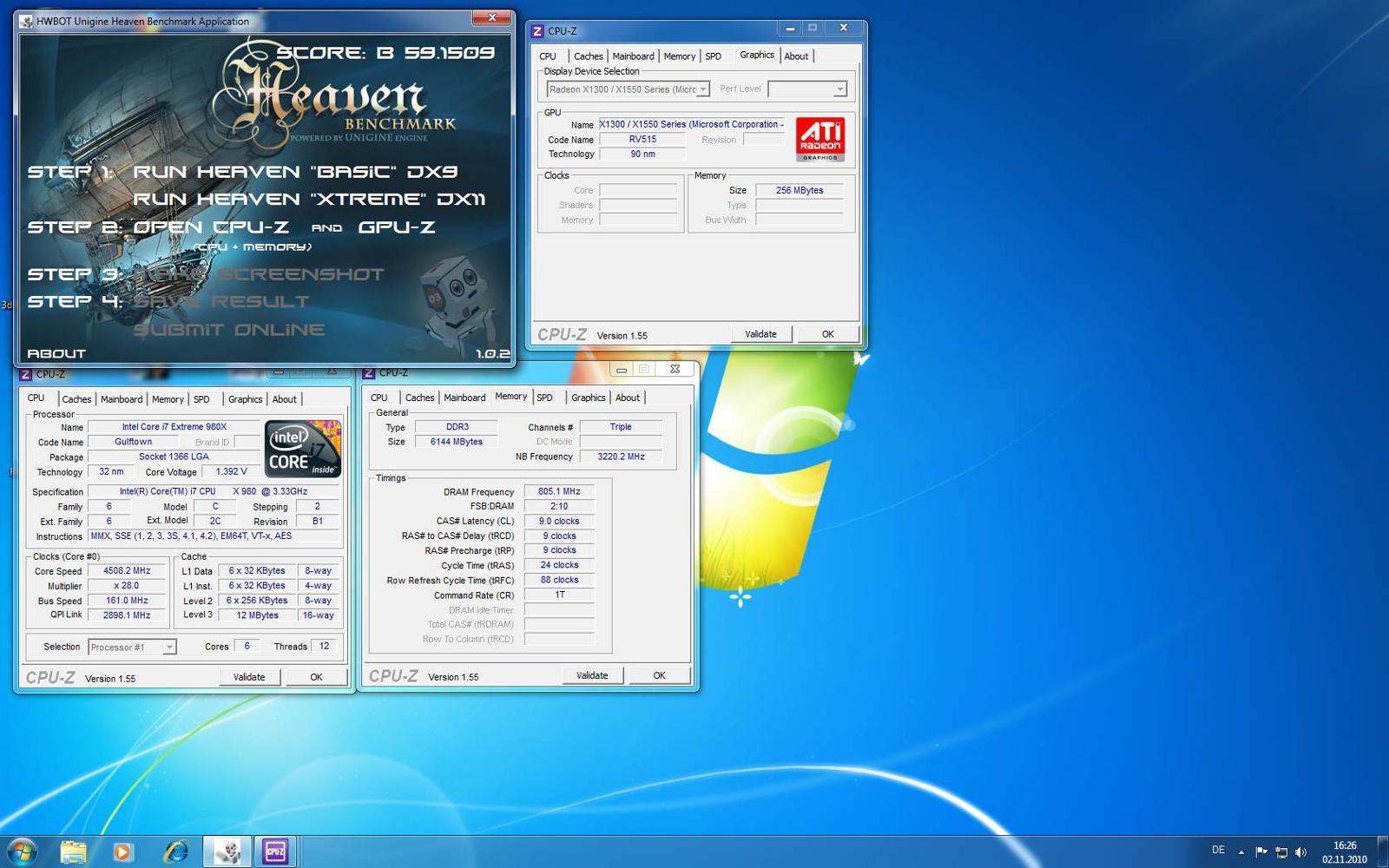This screenshot has height=868, width=1389.
Task: Select CPU tab in Memory CPU-Z window
Action: point(379,398)
